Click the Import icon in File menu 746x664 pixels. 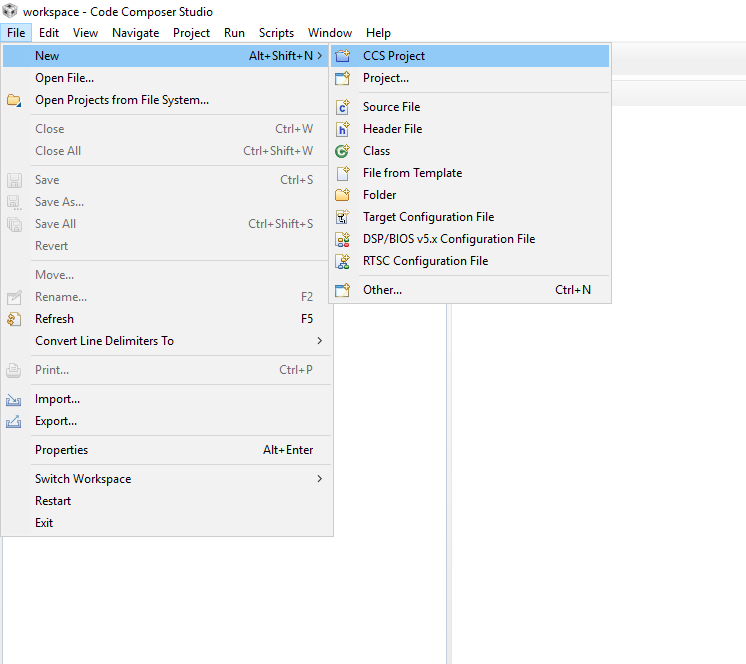[14, 399]
